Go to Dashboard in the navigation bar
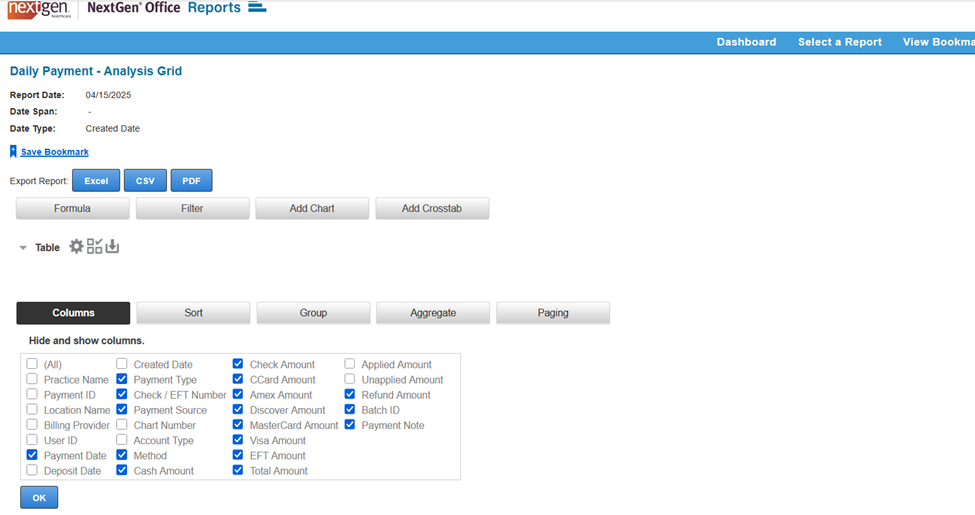The width and height of the screenshot is (975, 515). coord(746,42)
